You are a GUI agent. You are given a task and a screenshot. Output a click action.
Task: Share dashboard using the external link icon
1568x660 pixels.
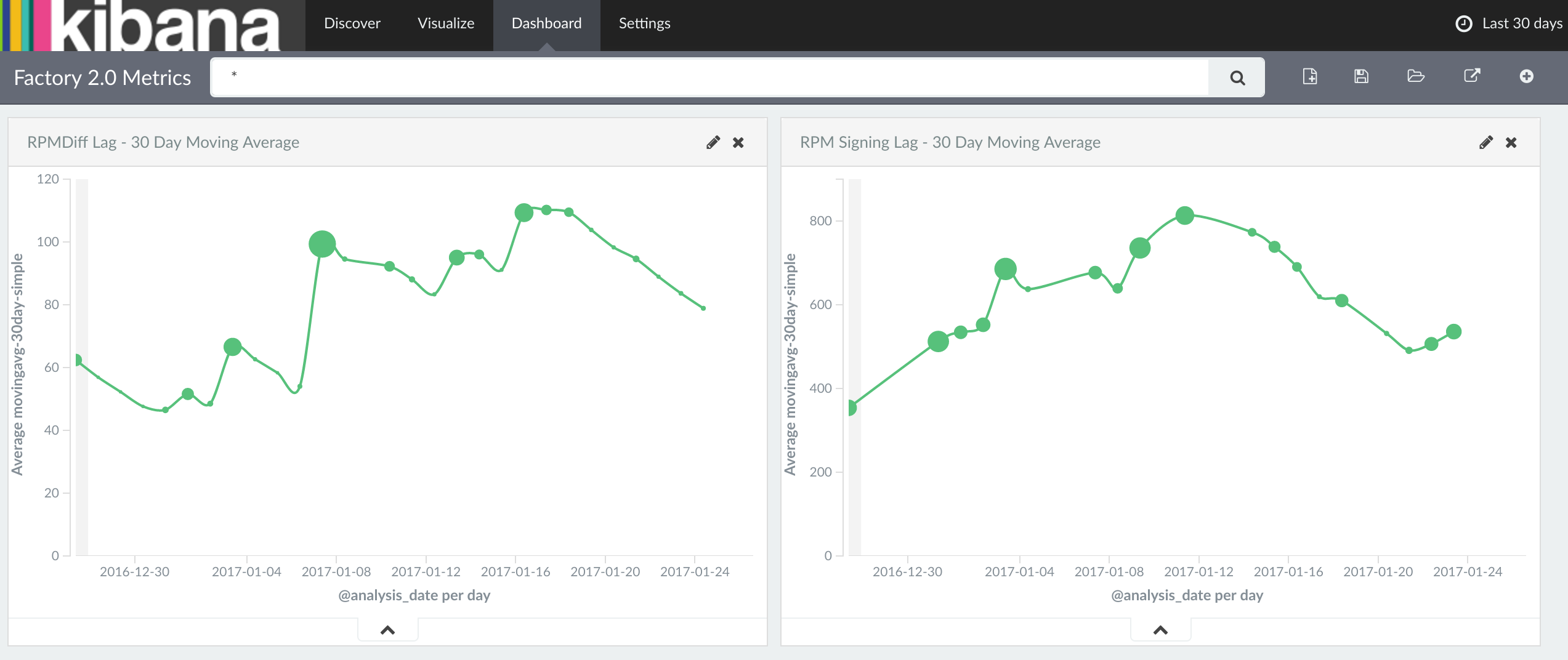point(1471,76)
